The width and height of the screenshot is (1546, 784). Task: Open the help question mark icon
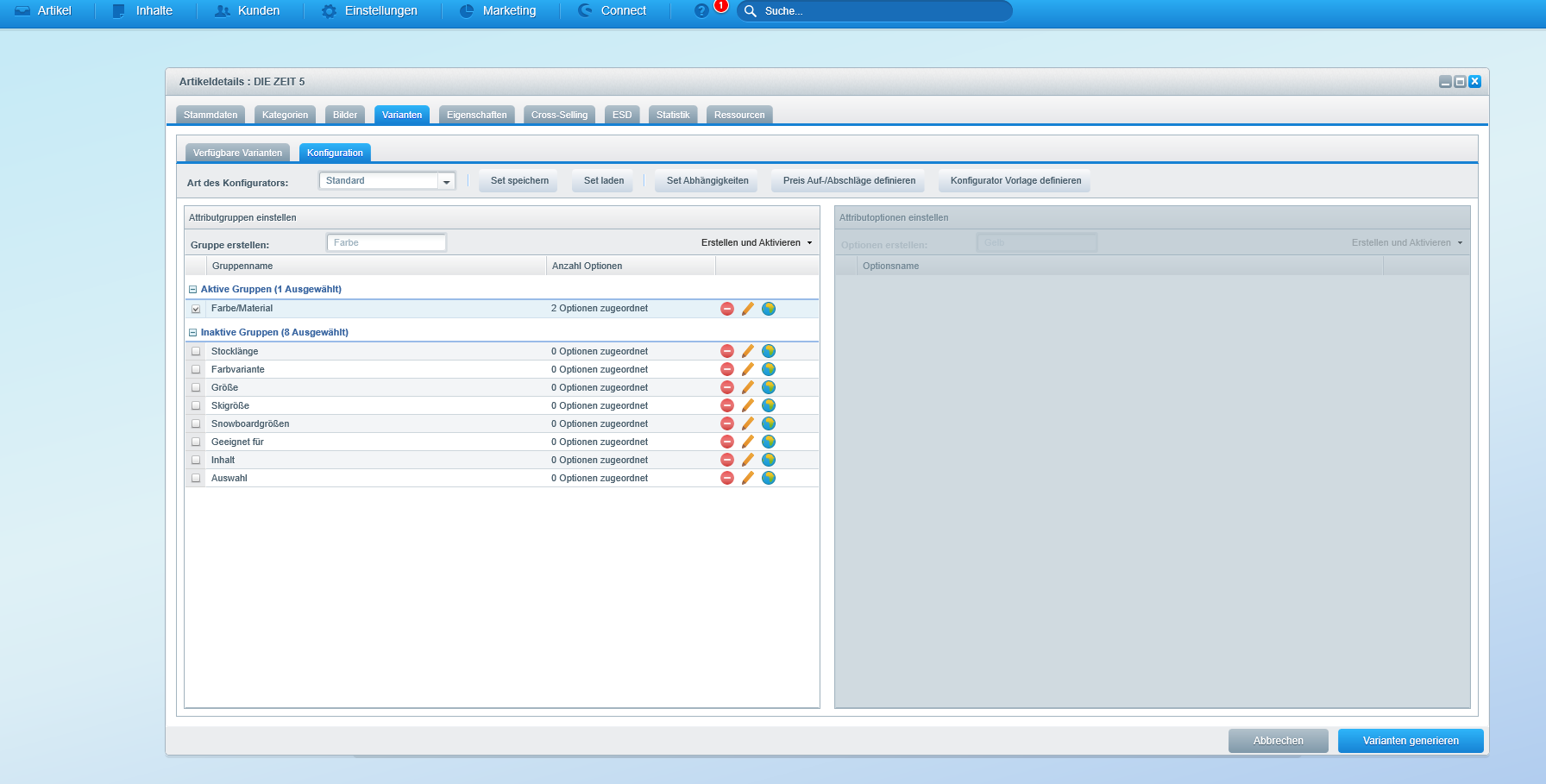pyautogui.click(x=701, y=11)
